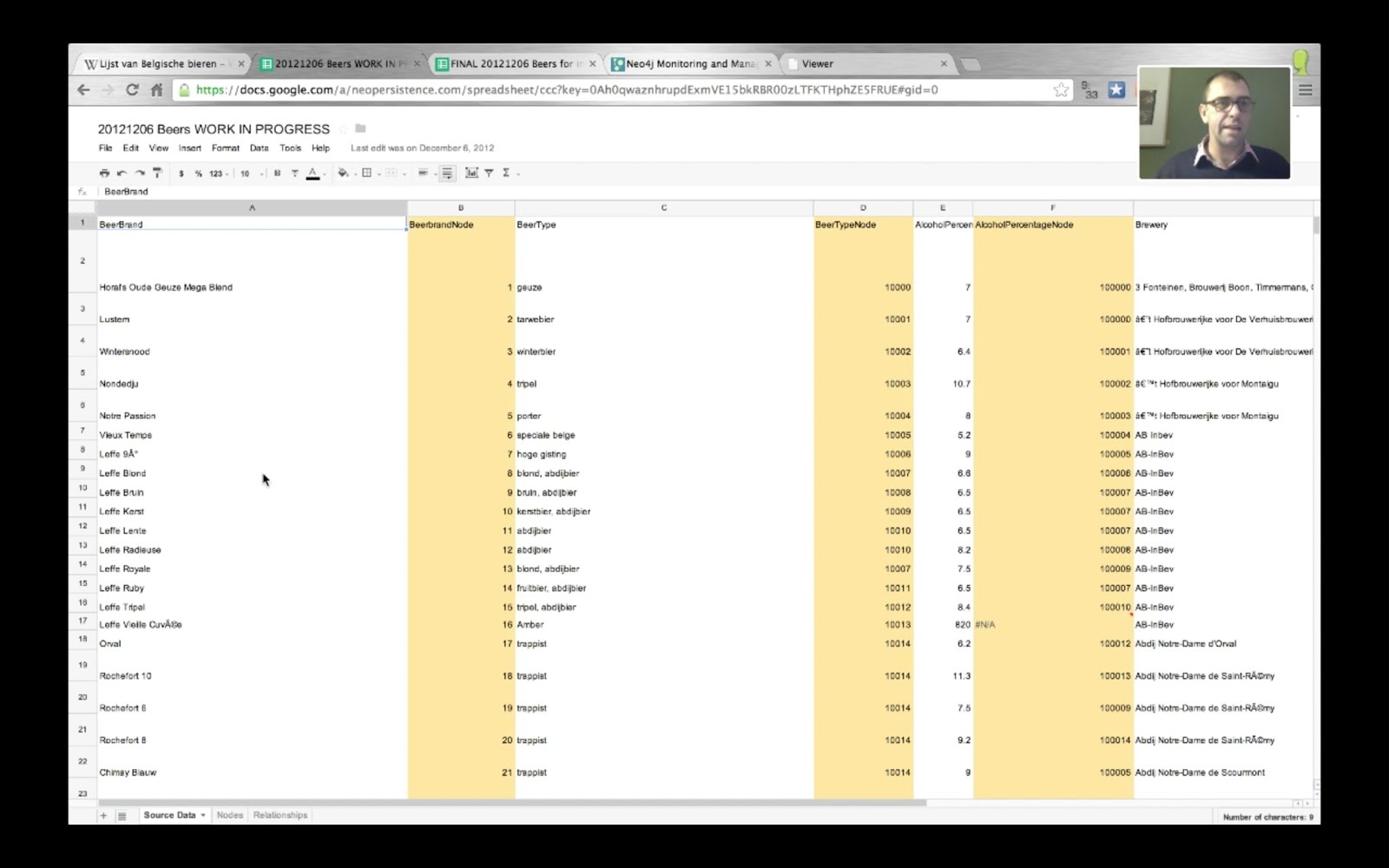The height and width of the screenshot is (868, 1389).
Task: Switch to the FINAL 20121206 Beers tab
Action: (x=514, y=64)
